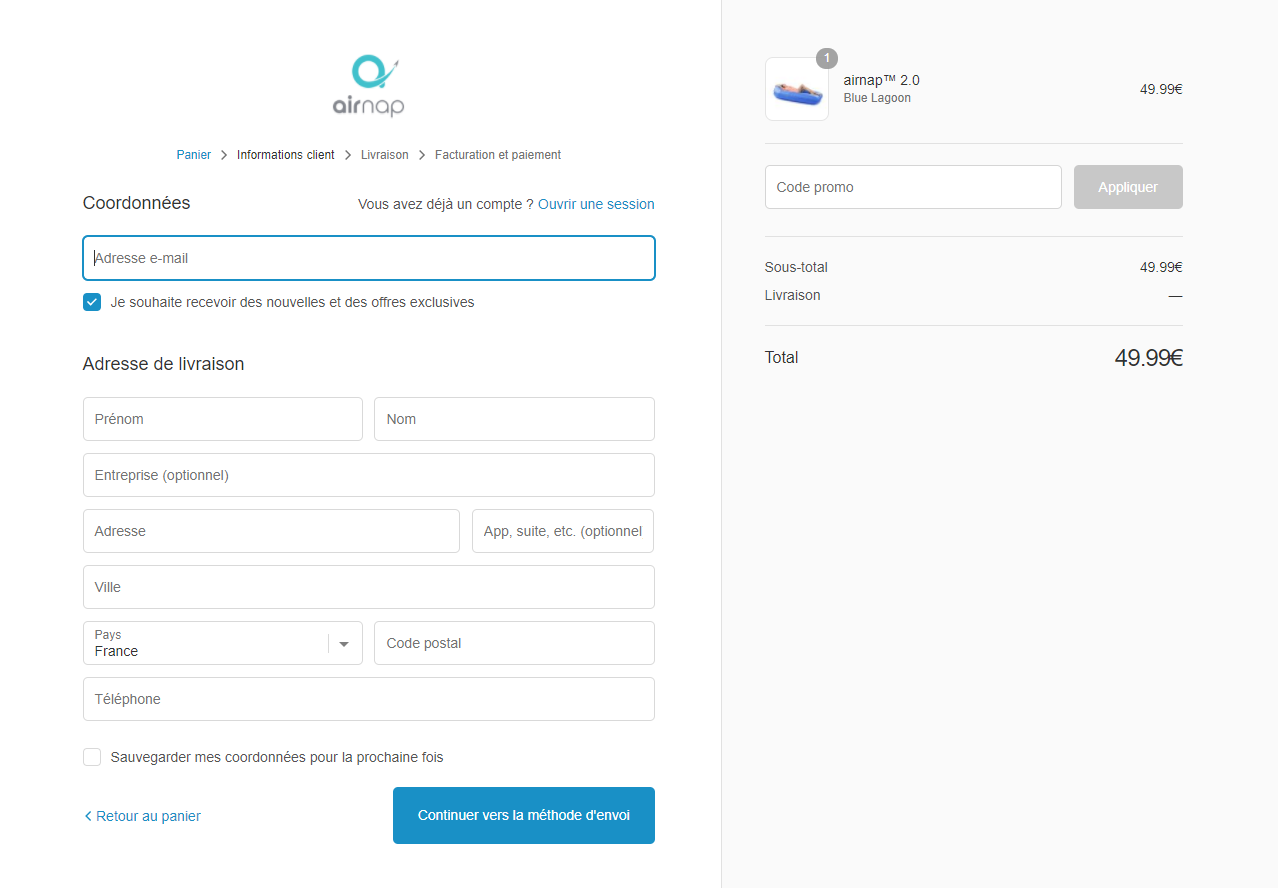Click the Adresse input field
The height and width of the screenshot is (888, 1278).
[x=271, y=531]
